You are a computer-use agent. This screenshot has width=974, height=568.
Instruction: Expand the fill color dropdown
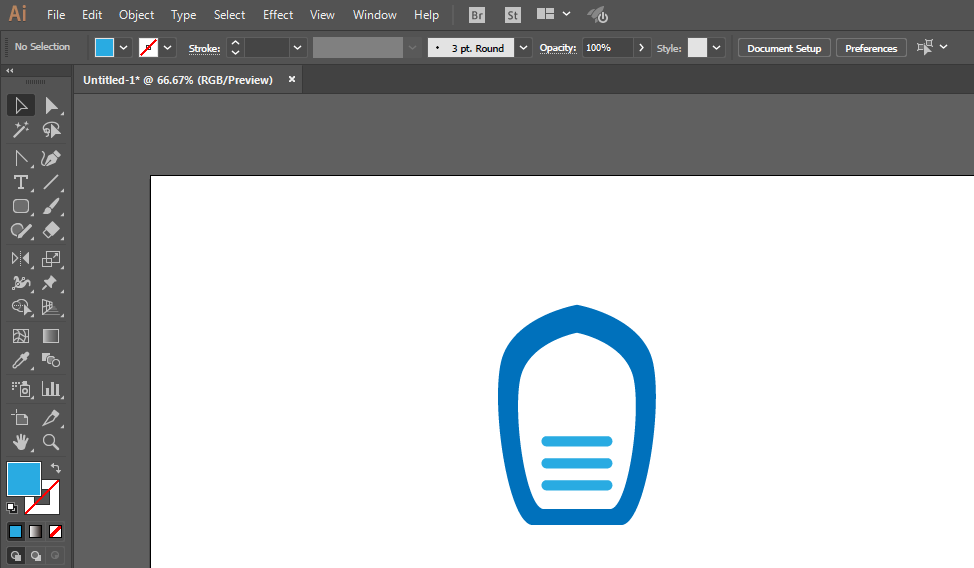(124, 48)
